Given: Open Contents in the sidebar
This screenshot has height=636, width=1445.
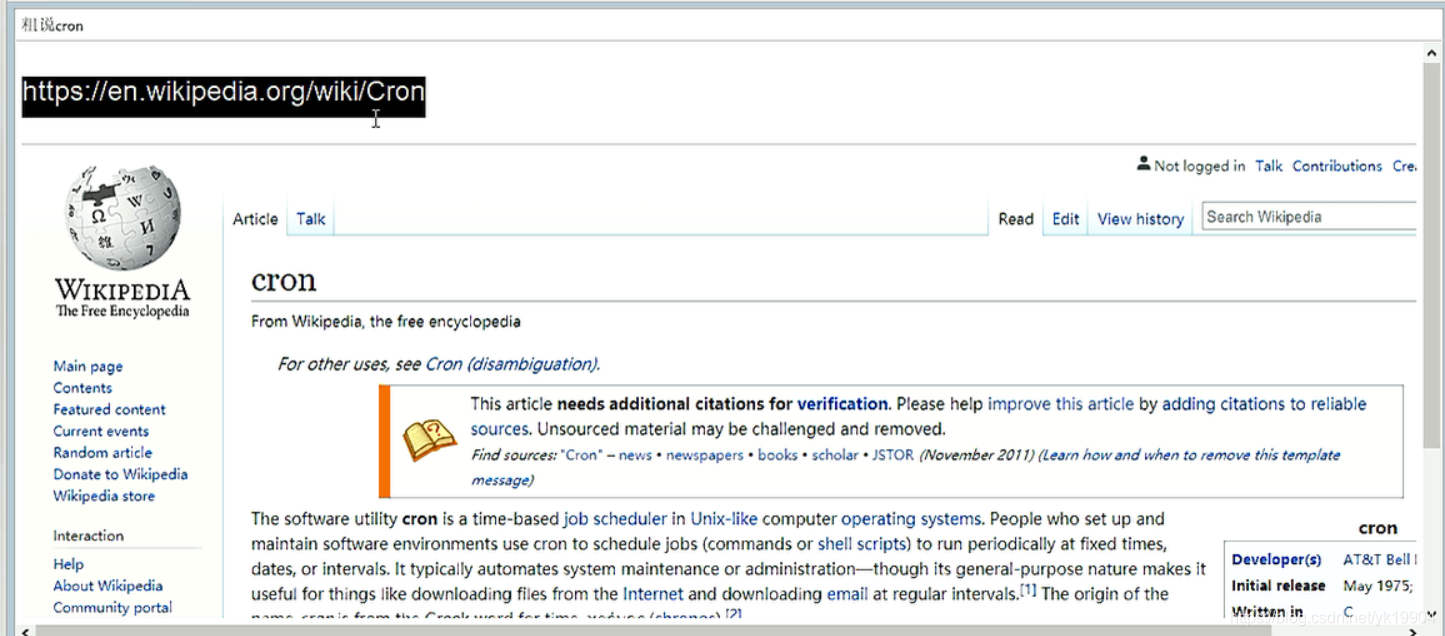Looking at the screenshot, I should 82,388.
